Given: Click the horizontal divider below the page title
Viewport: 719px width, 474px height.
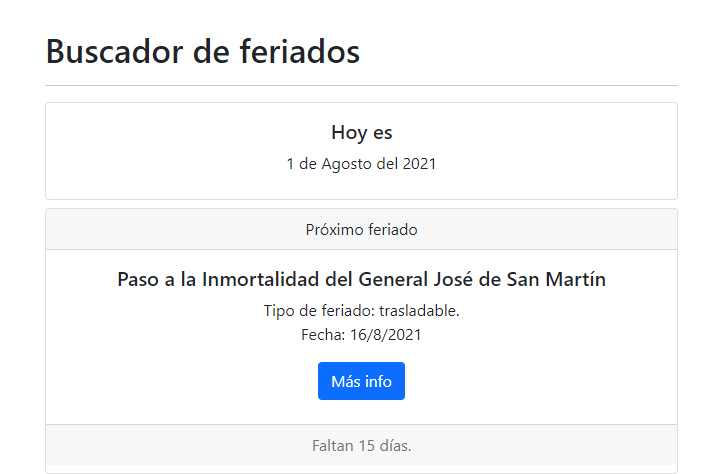Looking at the screenshot, I should click(x=361, y=86).
